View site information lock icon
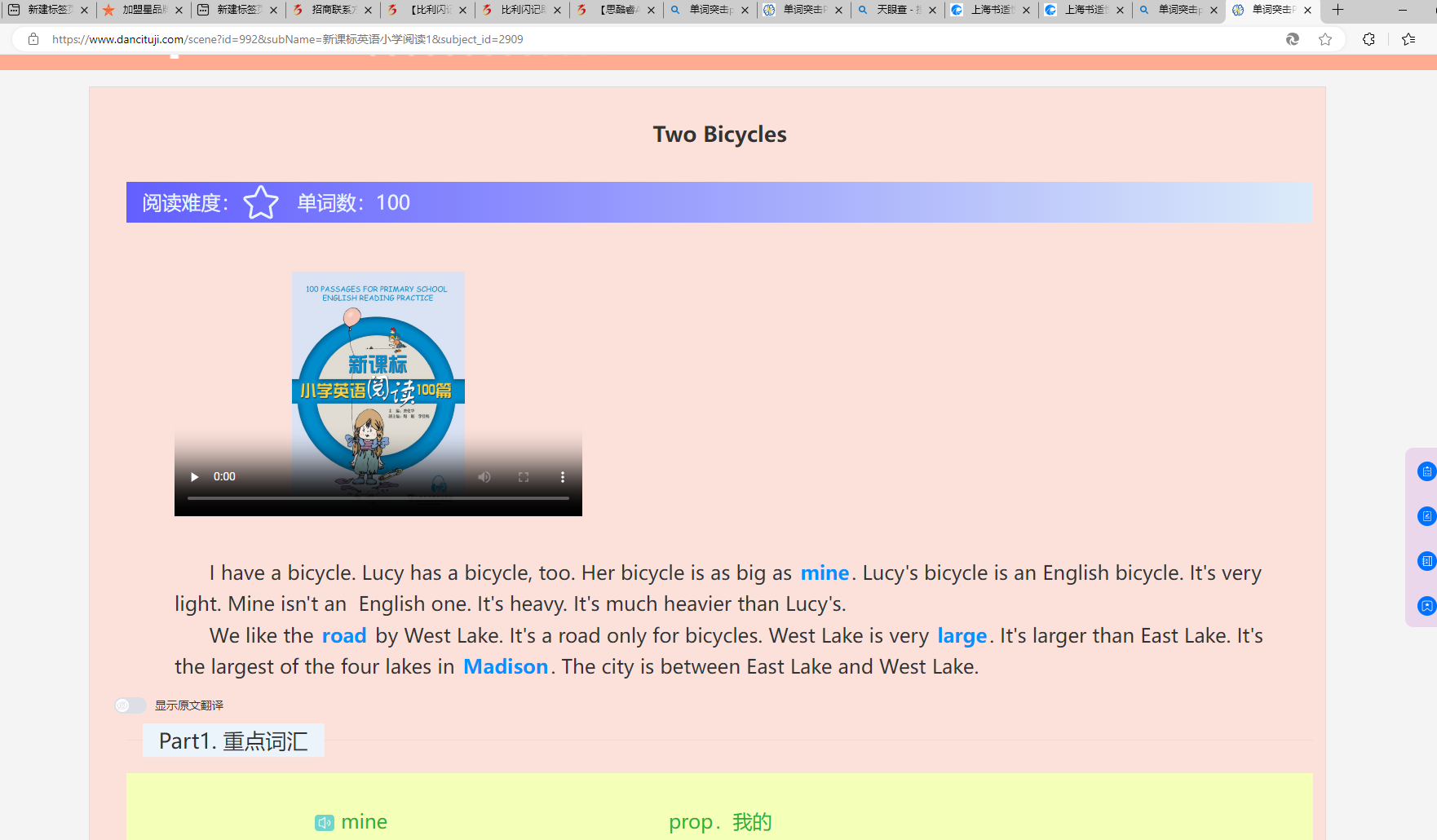 [x=33, y=39]
